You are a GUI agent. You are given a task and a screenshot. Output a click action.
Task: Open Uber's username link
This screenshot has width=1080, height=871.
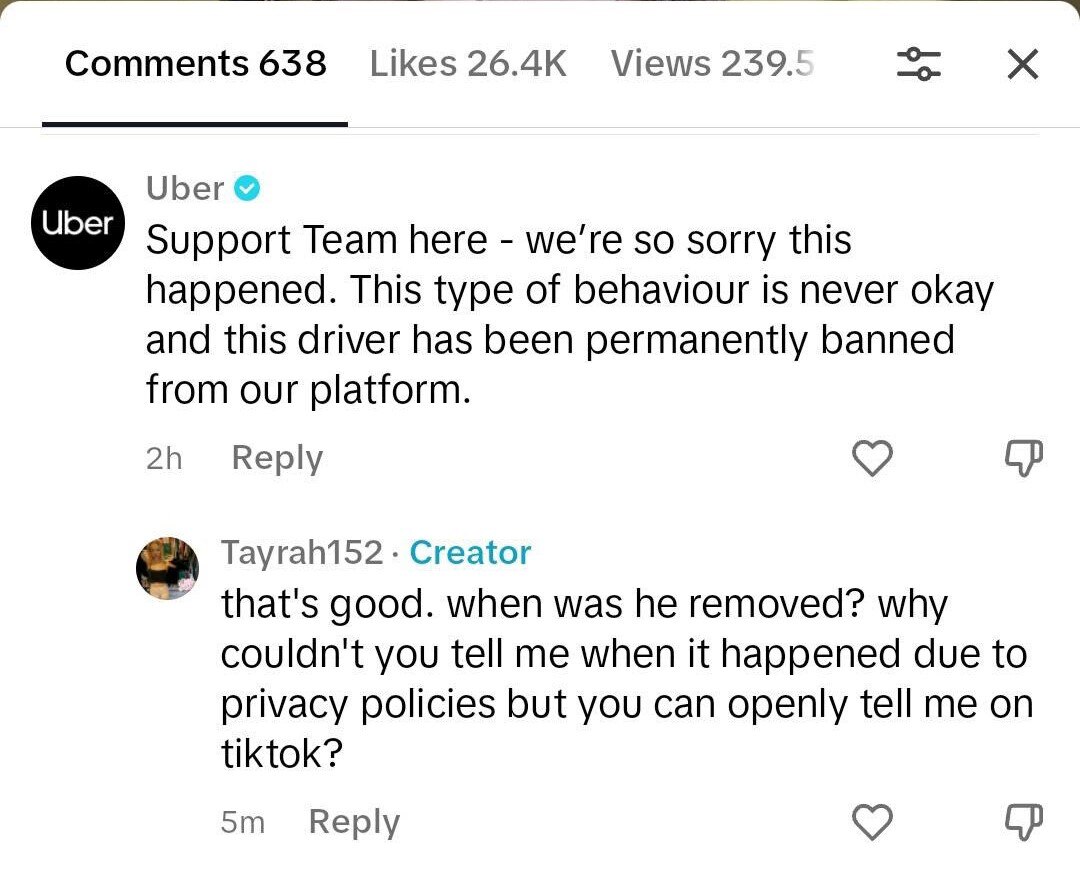[x=184, y=187]
